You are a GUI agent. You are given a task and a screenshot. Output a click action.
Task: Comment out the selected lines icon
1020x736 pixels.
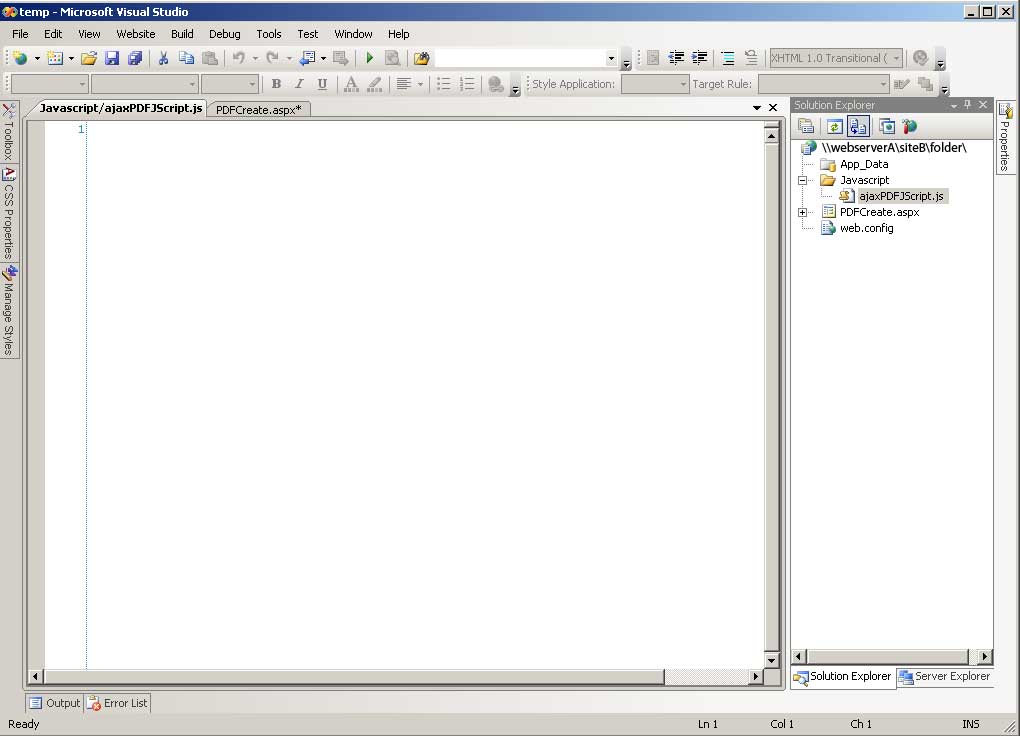728,58
